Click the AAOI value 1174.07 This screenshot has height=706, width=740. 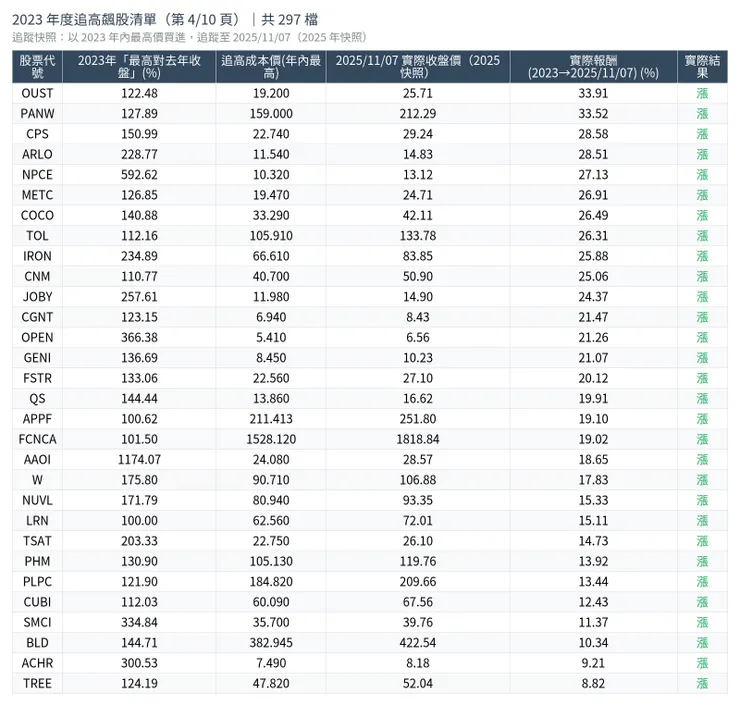point(139,459)
